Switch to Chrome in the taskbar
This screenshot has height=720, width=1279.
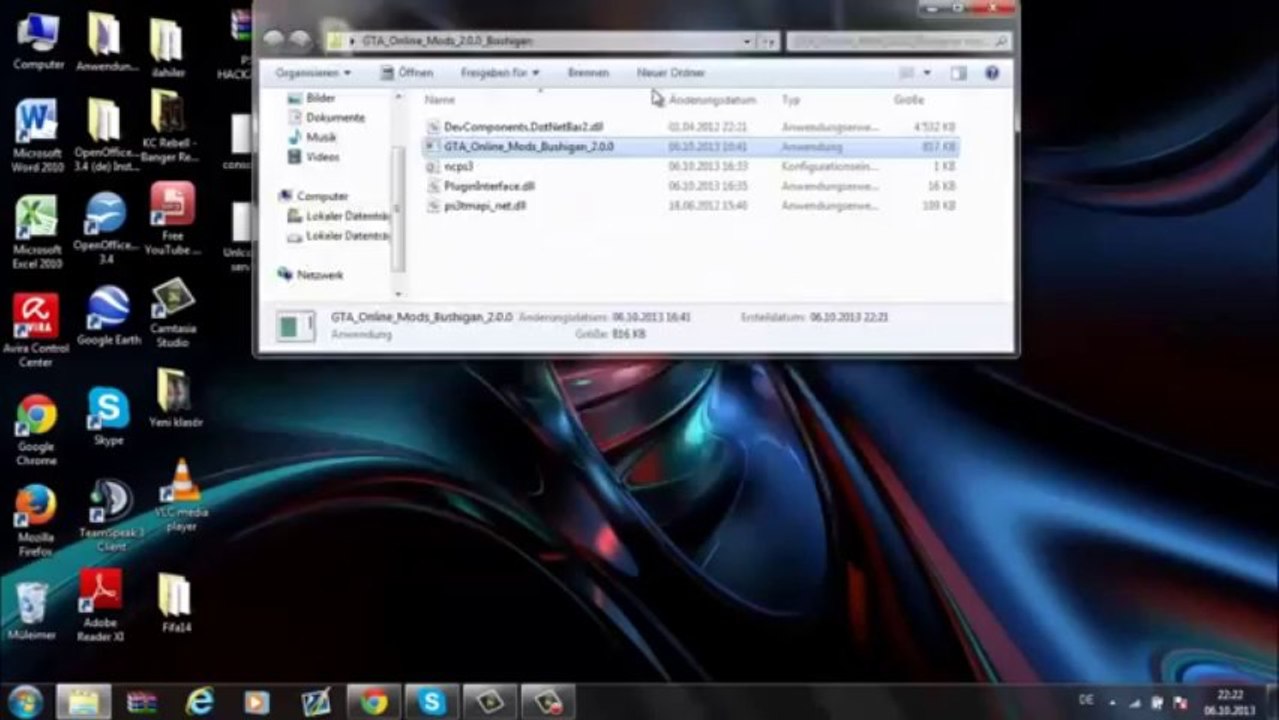coord(374,702)
